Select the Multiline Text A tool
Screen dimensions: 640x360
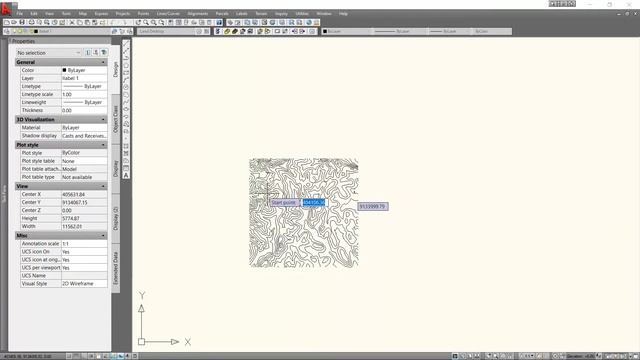coord(126,175)
